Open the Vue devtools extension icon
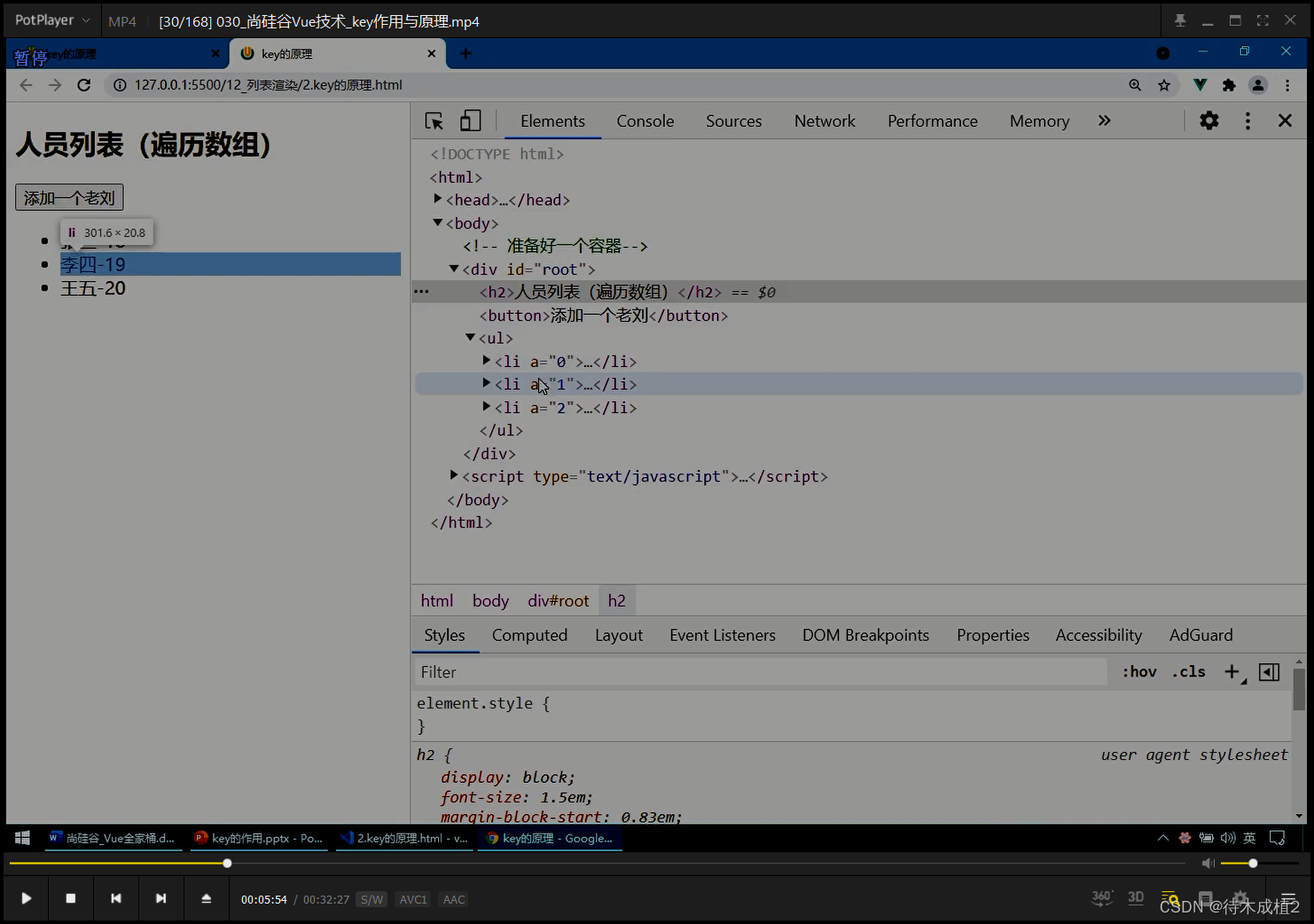 coord(1200,85)
